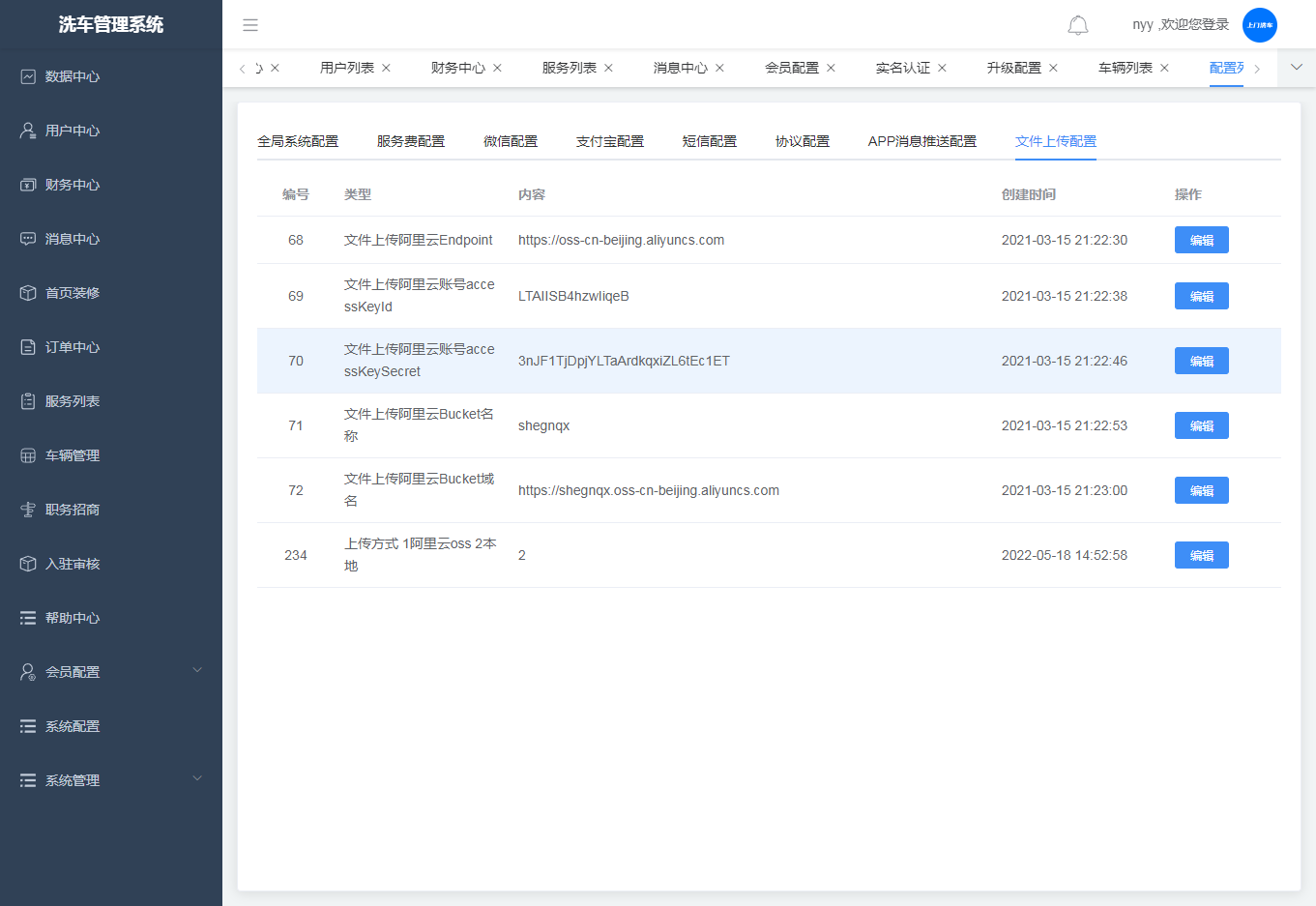The image size is (1316, 906).
Task: Expand the 系统管理 sidebar submenu
Action: tap(197, 778)
